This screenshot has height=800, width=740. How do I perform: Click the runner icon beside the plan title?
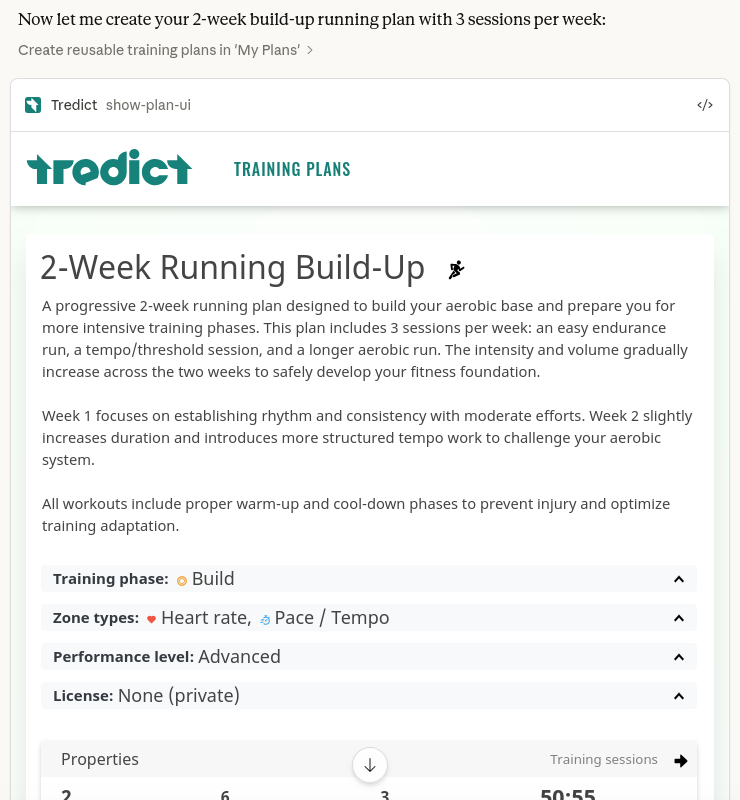(x=456, y=268)
